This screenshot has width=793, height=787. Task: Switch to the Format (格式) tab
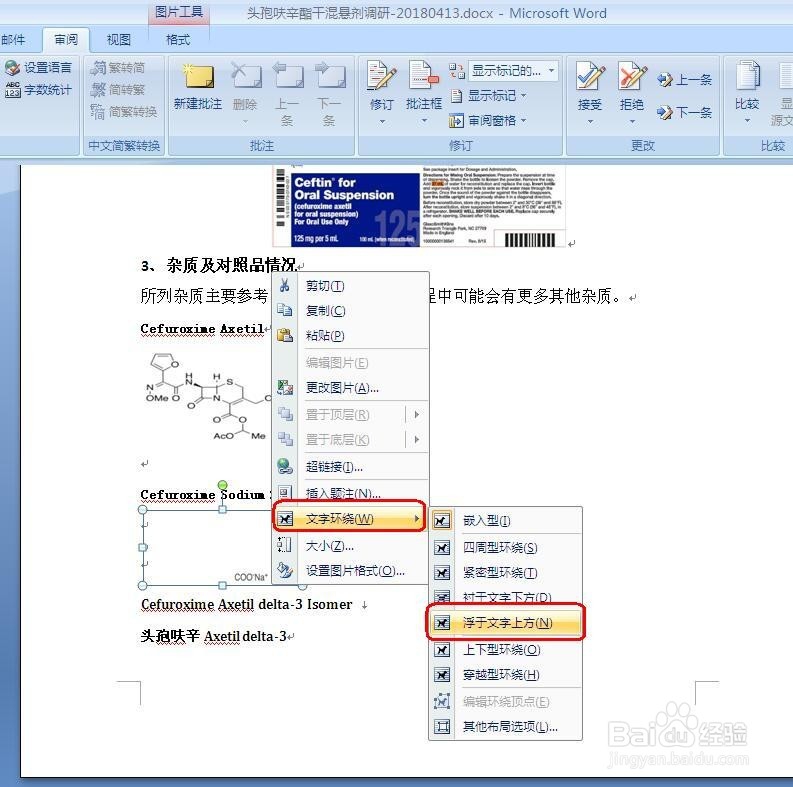(x=178, y=39)
